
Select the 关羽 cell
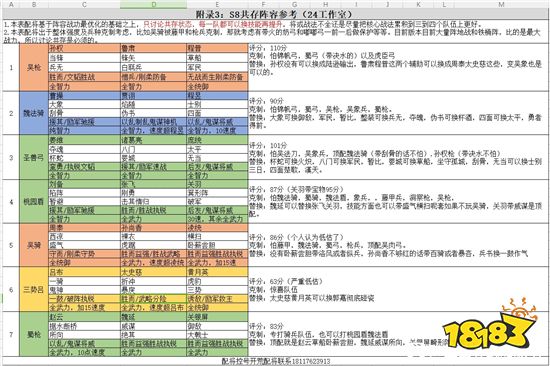pos(217,184)
